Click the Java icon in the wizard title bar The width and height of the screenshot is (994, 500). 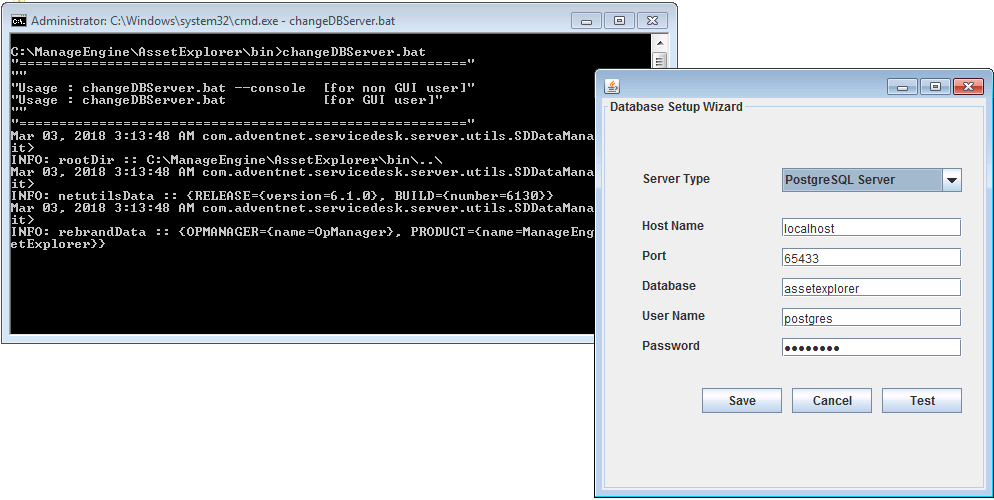pos(612,86)
